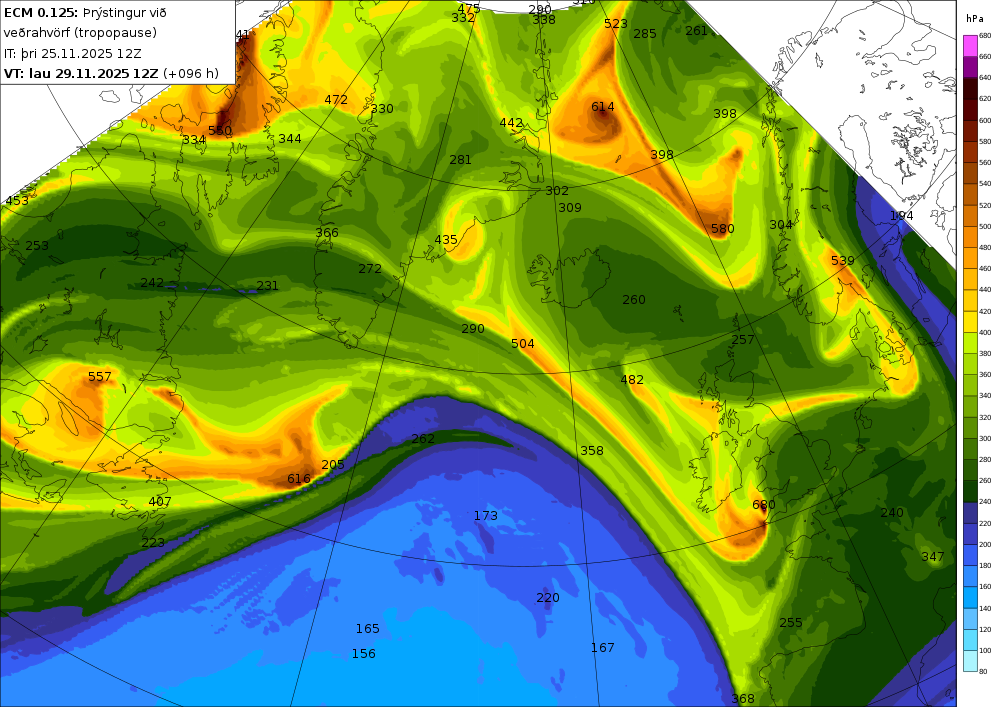1000x707 pixels.
Task: Click the header line 'ECM 0.125: Þrýstingur við'
Action: click(86, 13)
